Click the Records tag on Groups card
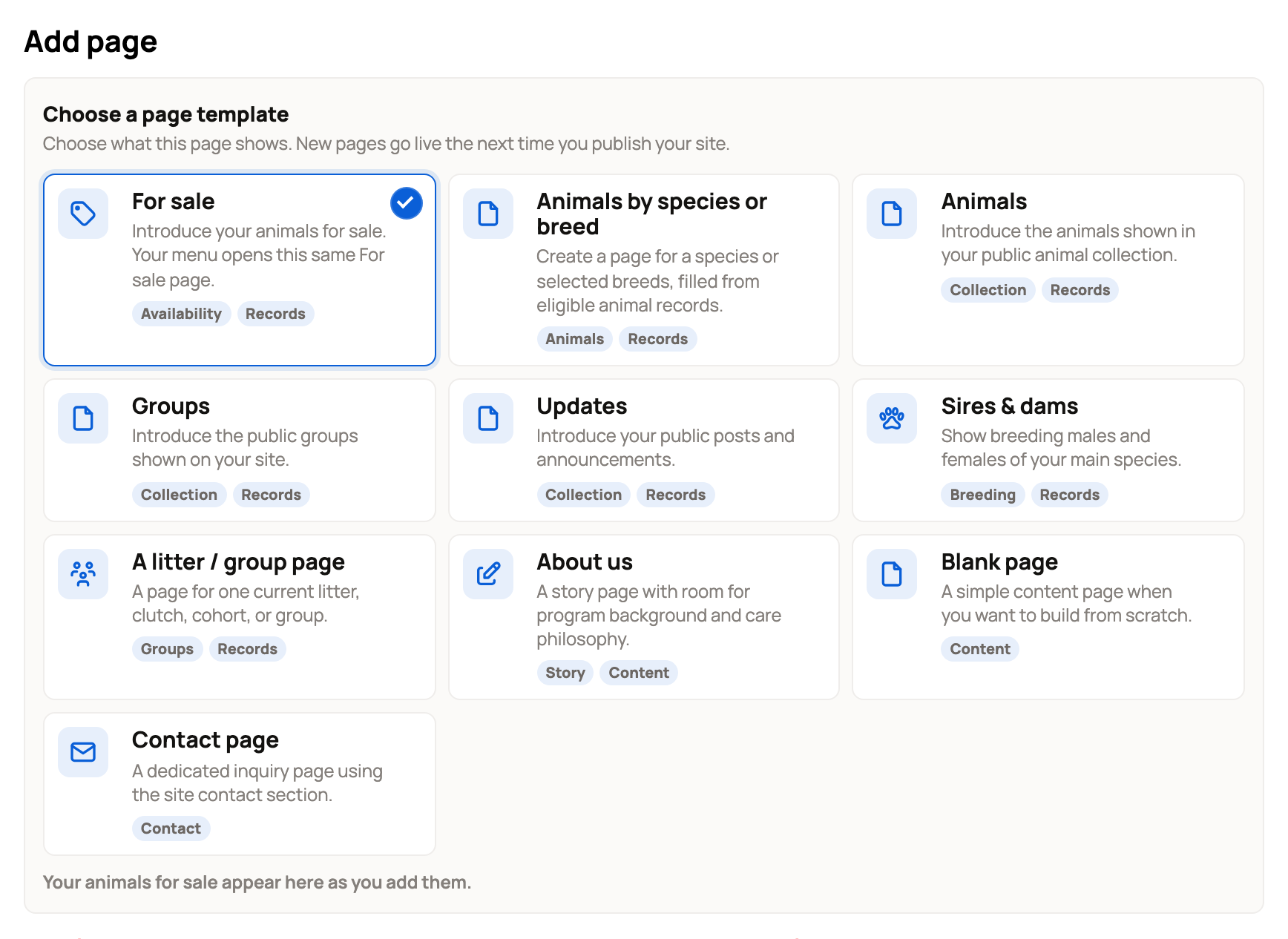This screenshot has width=1288, height=939. 272,495
